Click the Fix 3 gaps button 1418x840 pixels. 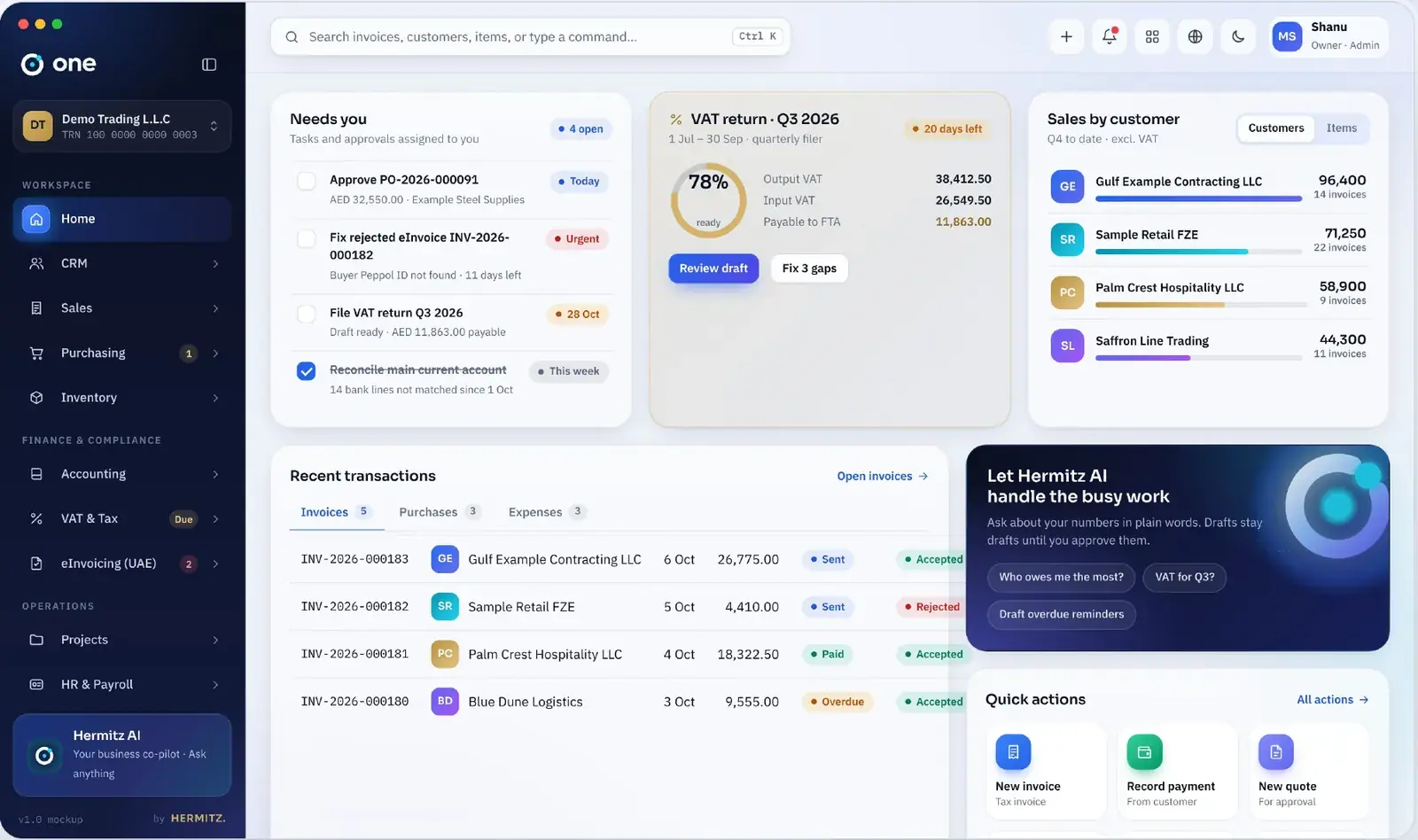pyautogui.click(x=809, y=268)
